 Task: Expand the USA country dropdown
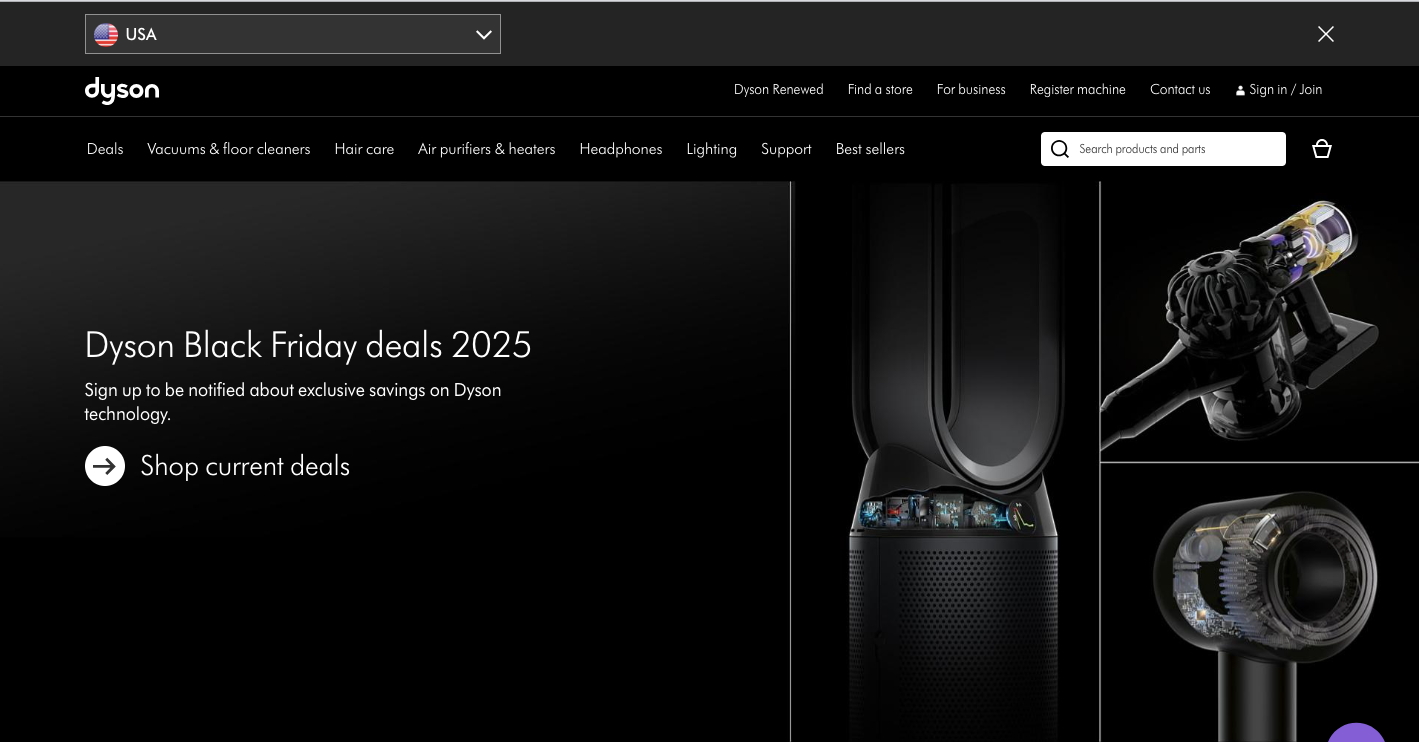293,34
